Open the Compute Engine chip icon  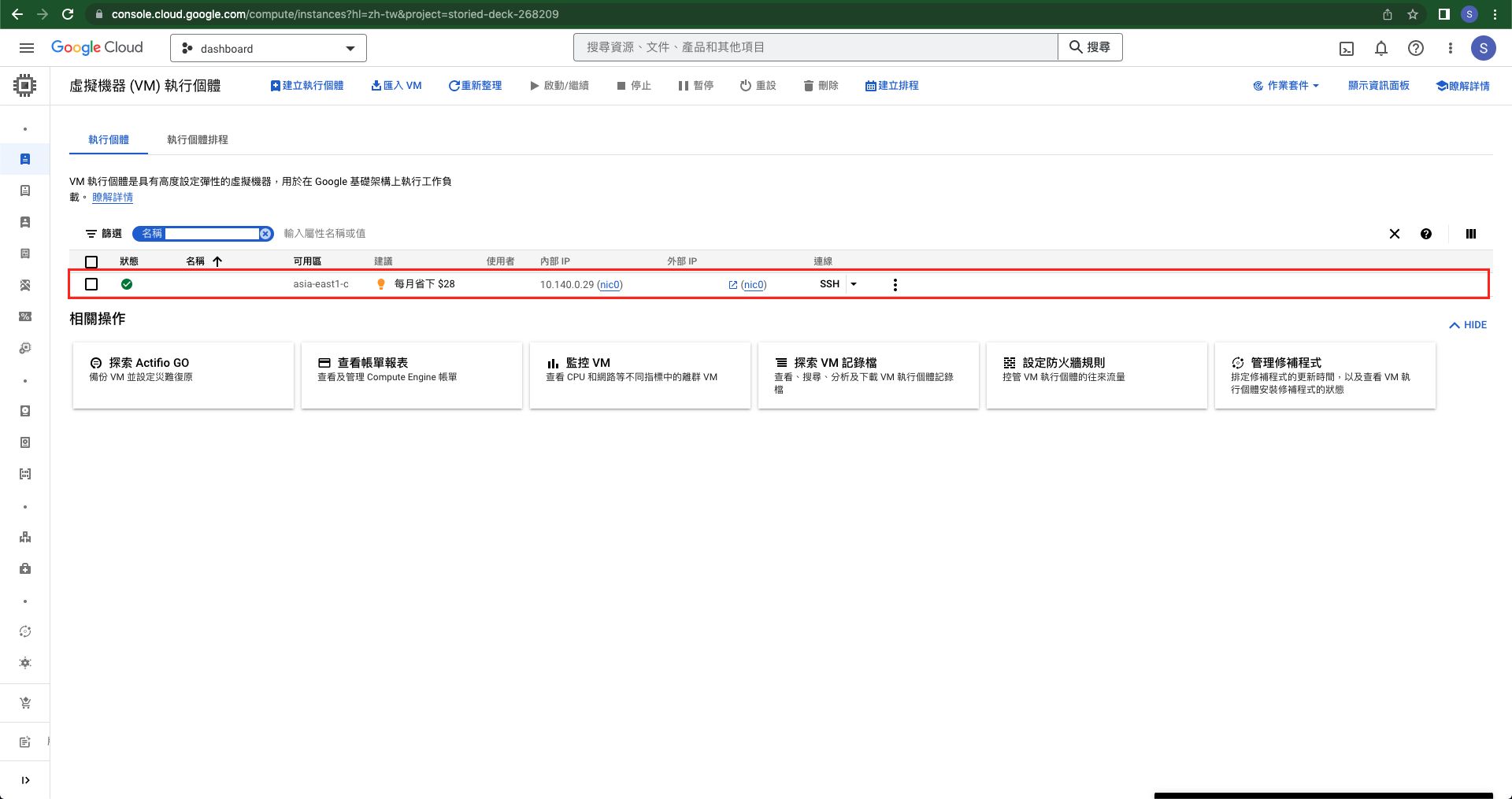click(25, 85)
